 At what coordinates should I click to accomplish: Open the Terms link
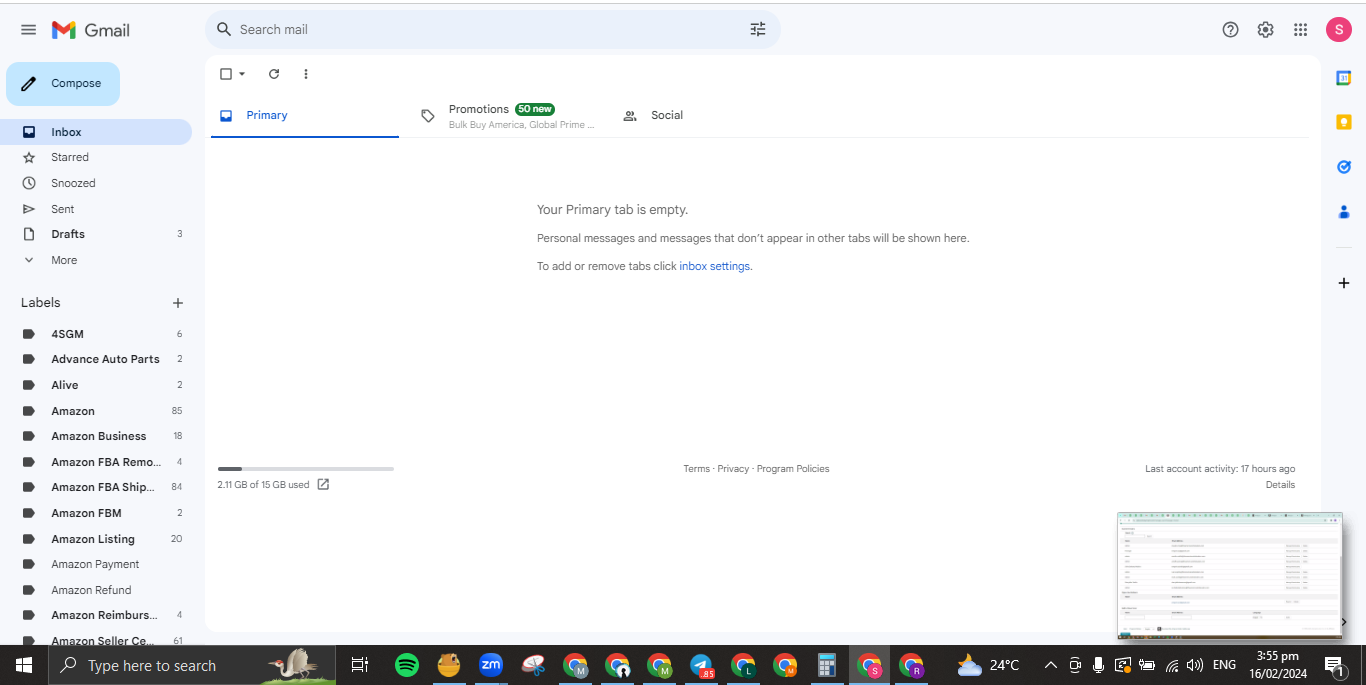[696, 469]
